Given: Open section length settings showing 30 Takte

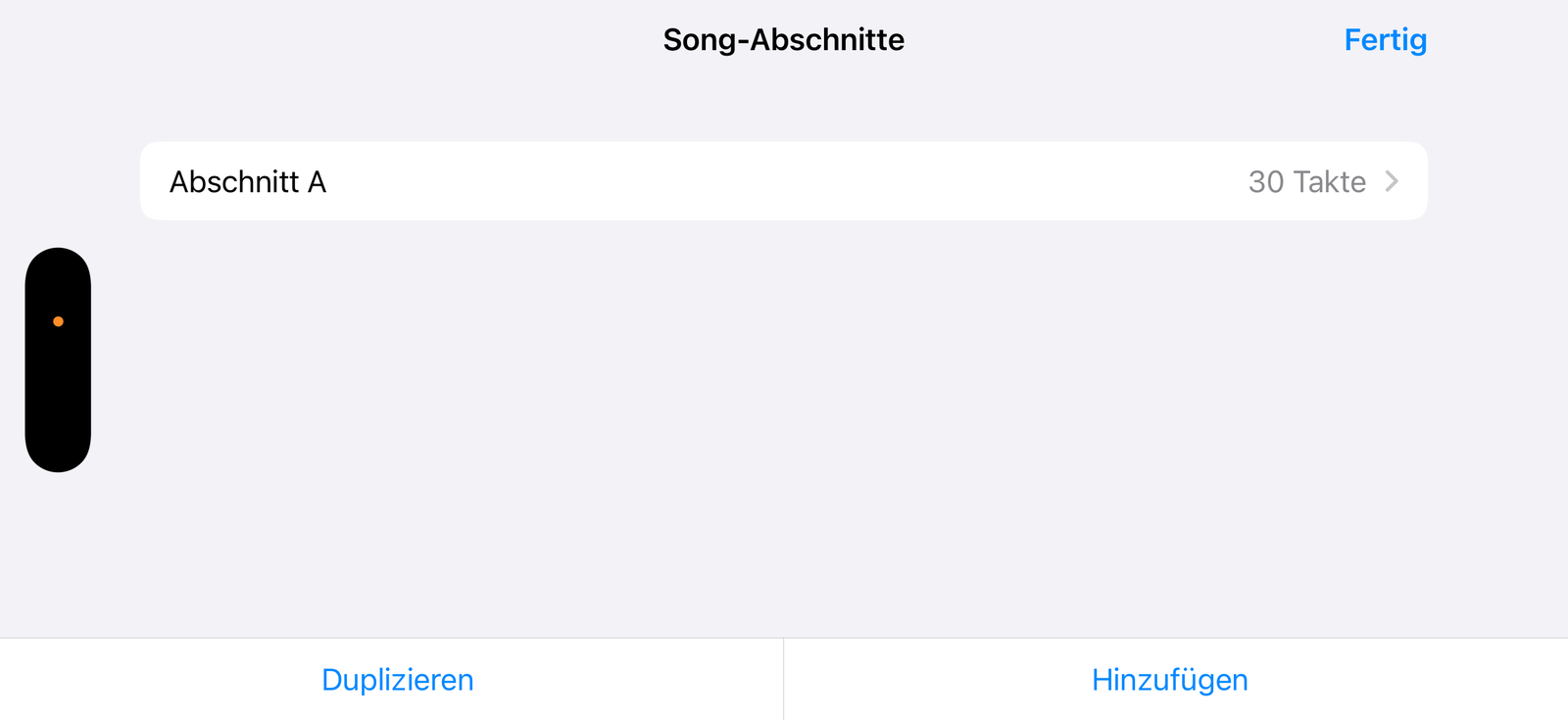Looking at the screenshot, I should pos(1306,182).
